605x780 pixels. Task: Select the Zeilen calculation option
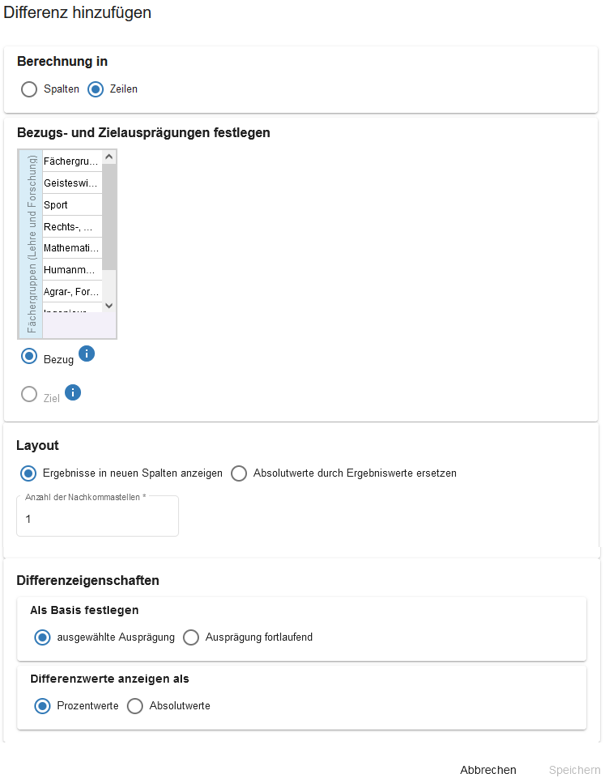coord(96,89)
